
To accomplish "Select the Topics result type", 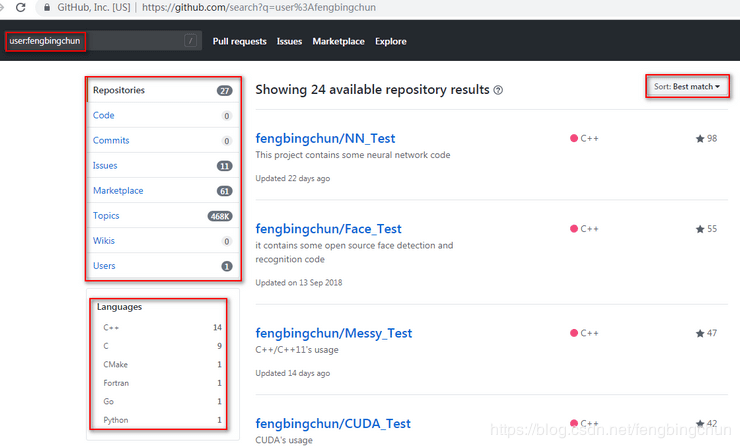I will [163, 216].
